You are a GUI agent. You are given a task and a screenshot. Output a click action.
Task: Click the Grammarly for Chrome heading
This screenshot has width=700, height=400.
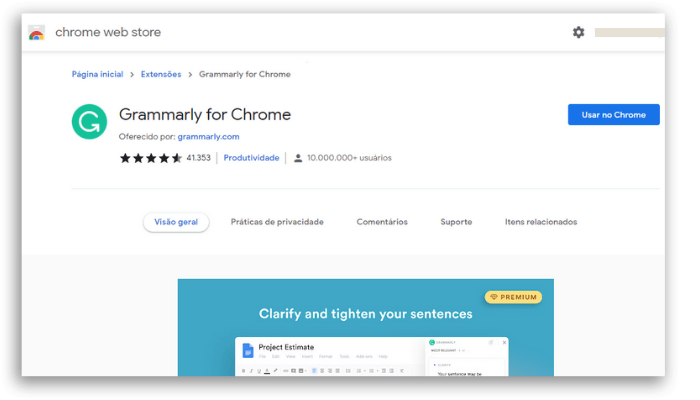205,115
